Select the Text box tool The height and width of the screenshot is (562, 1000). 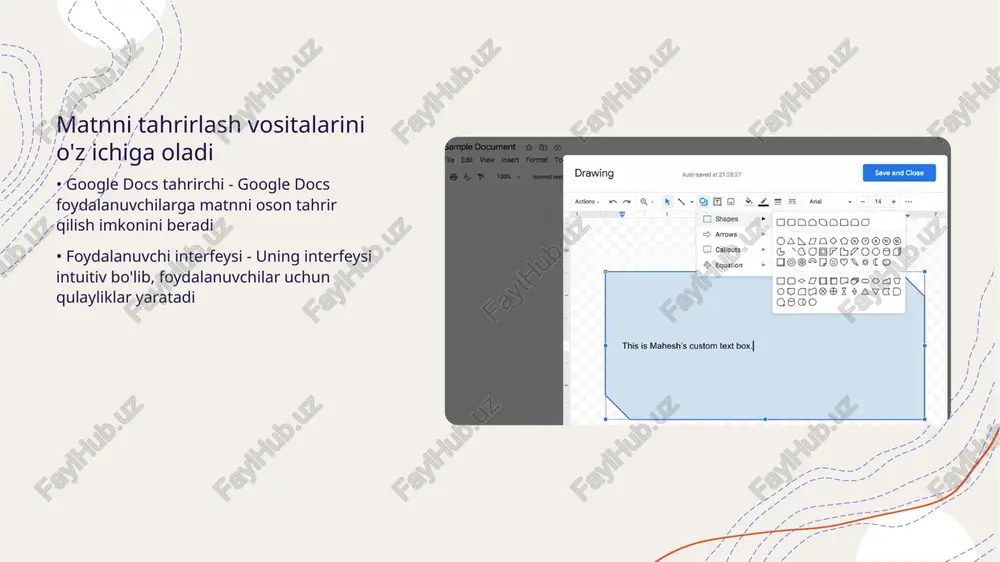[x=717, y=202]
